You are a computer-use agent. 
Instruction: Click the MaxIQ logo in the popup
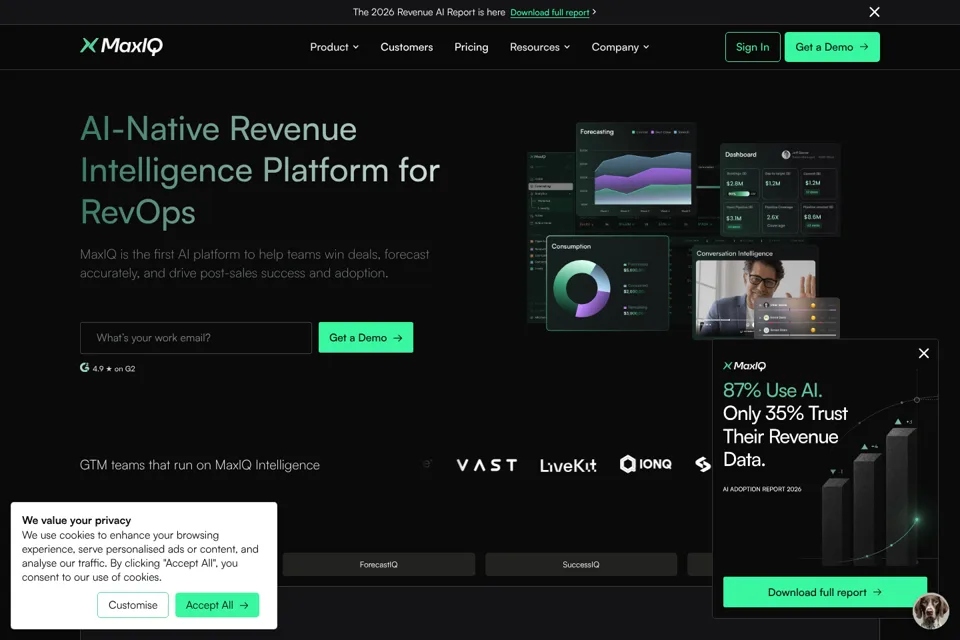point(744,366)
